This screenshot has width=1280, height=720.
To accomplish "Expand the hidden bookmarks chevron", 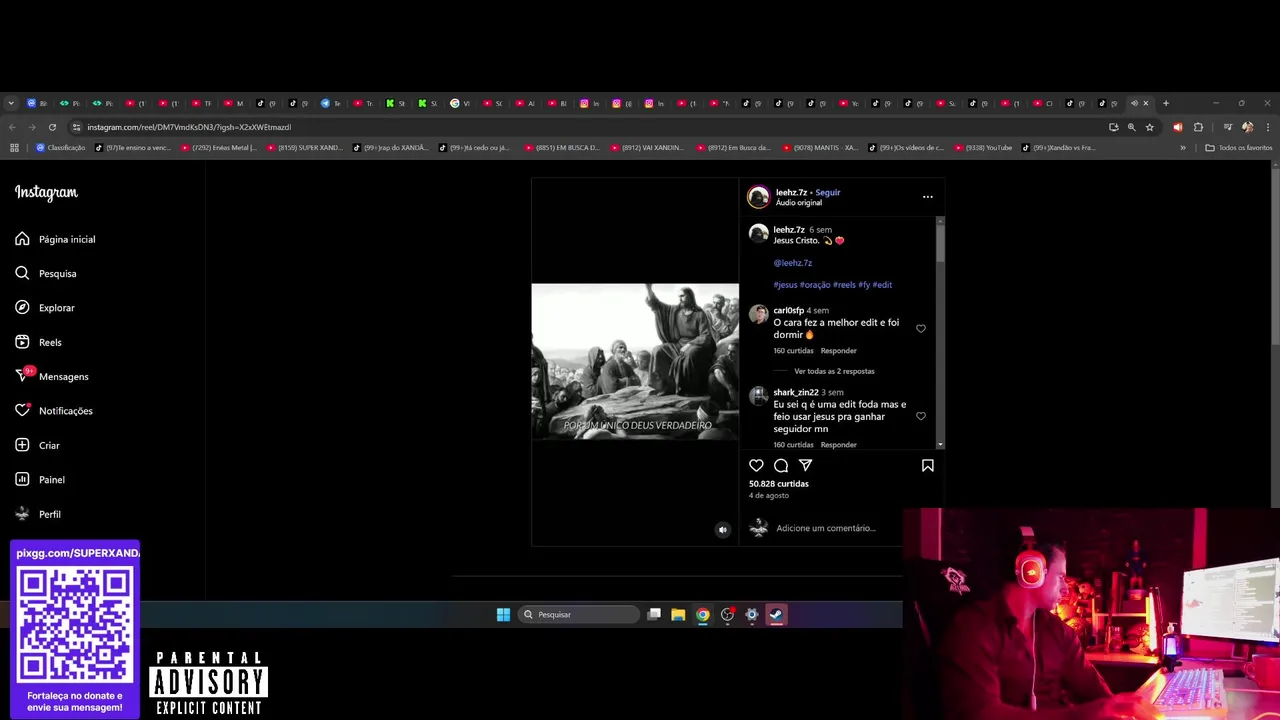I will click(x=1182, y=148).
